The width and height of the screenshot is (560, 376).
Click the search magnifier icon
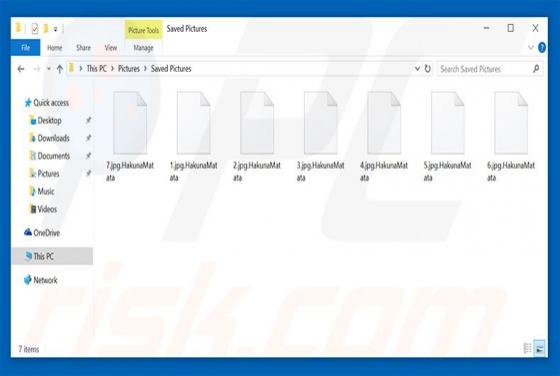click(536, 69)
